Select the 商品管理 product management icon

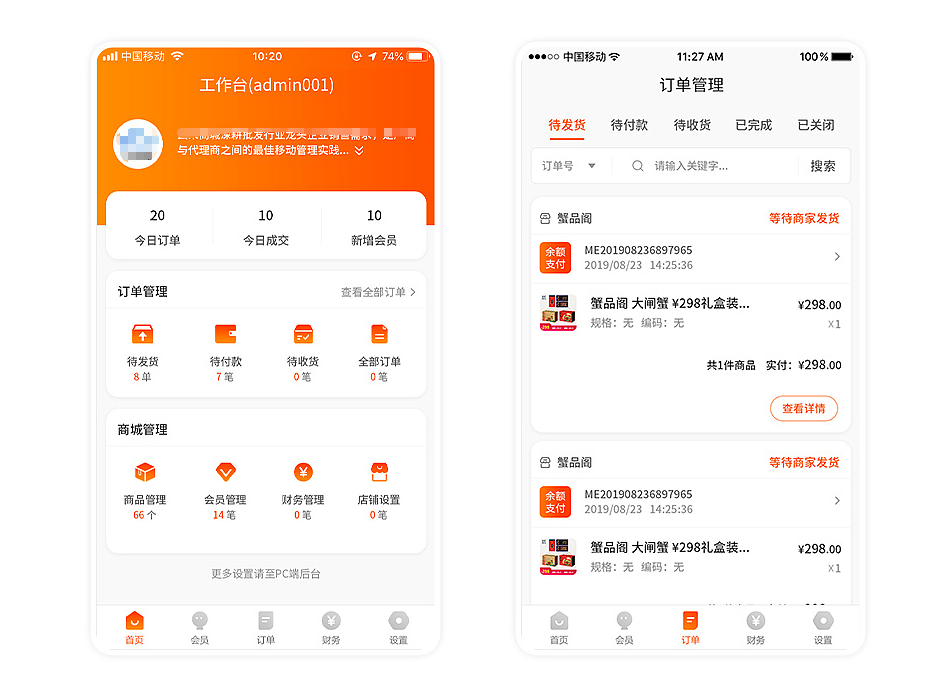(x=142, y=472)
